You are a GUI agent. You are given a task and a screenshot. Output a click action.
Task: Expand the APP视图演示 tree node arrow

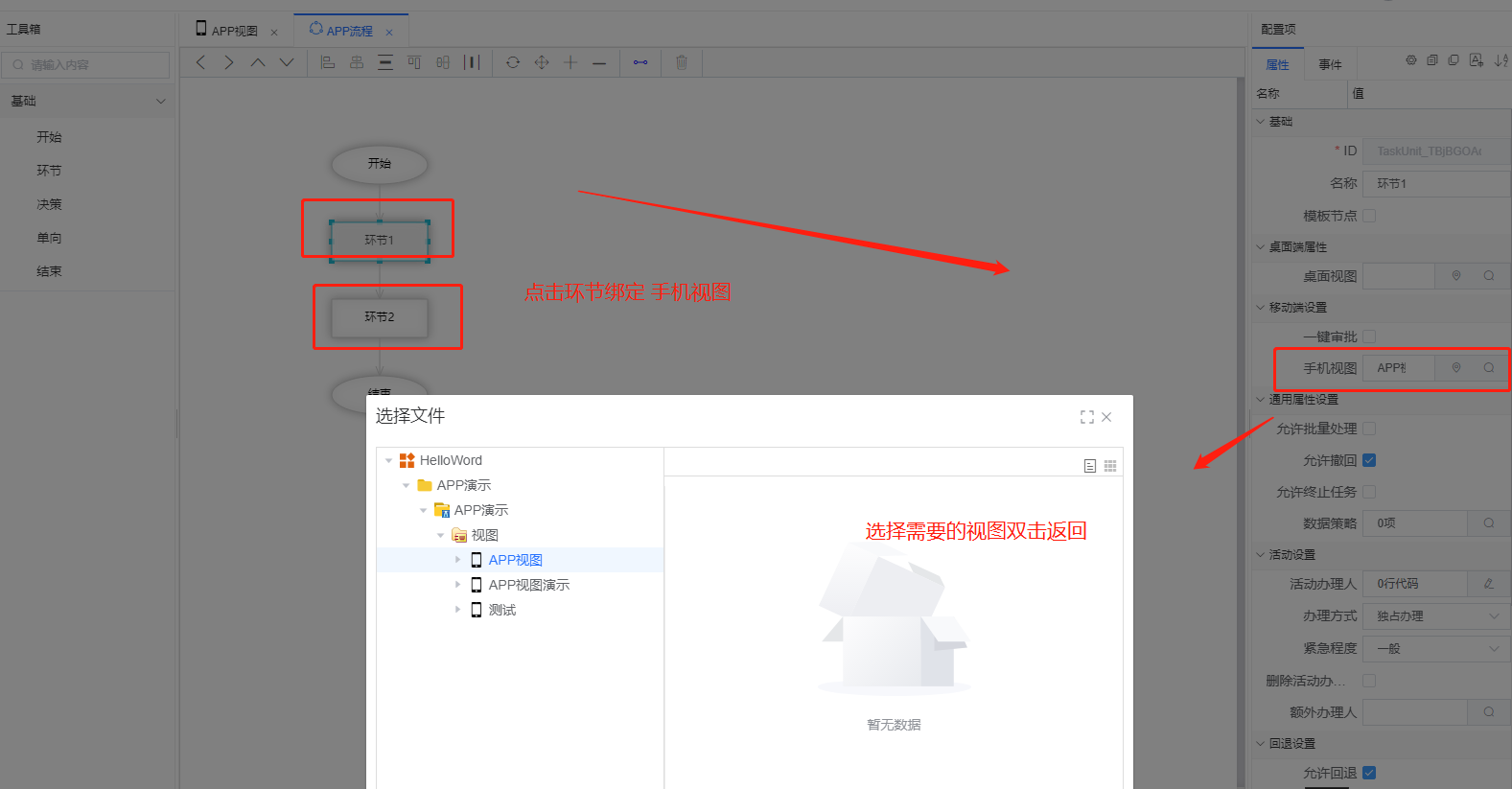coord(457,585)
